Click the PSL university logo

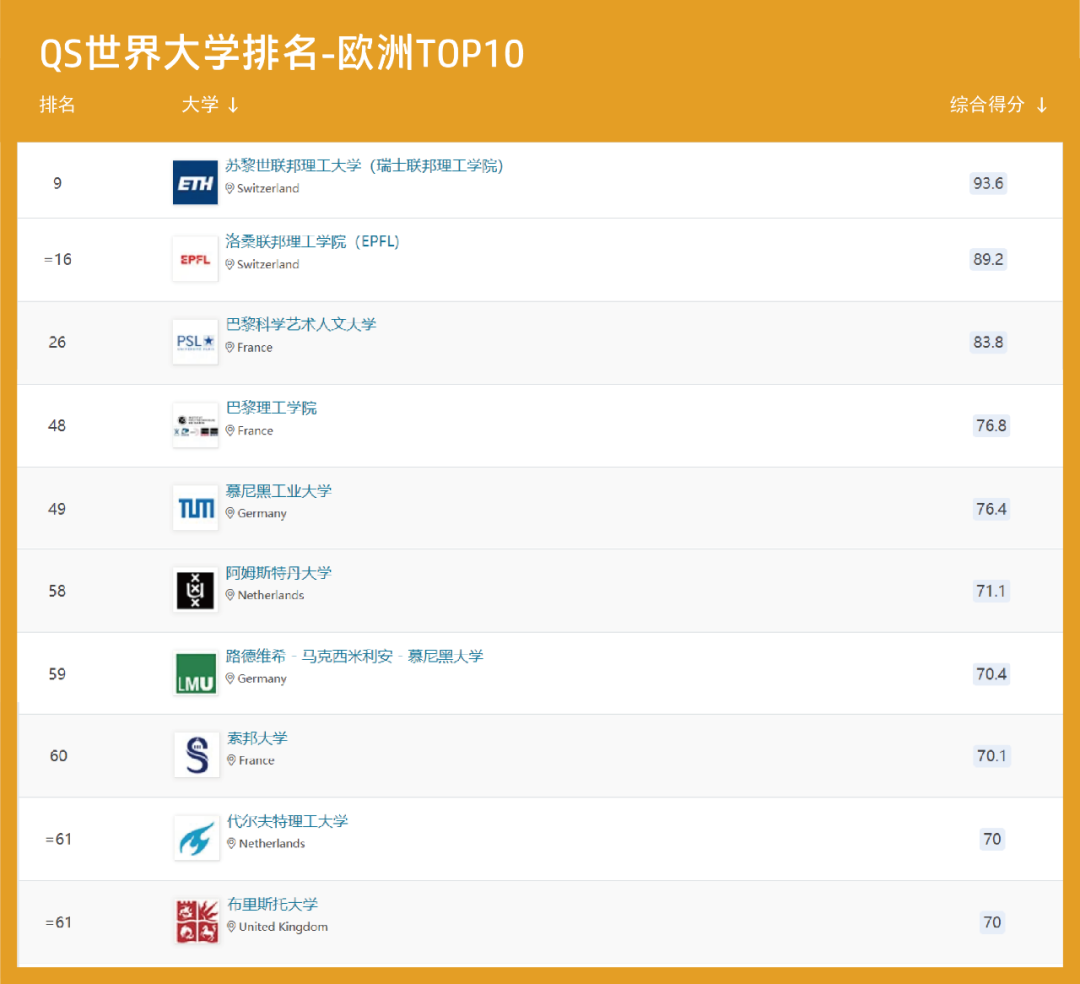pos(195,342)
